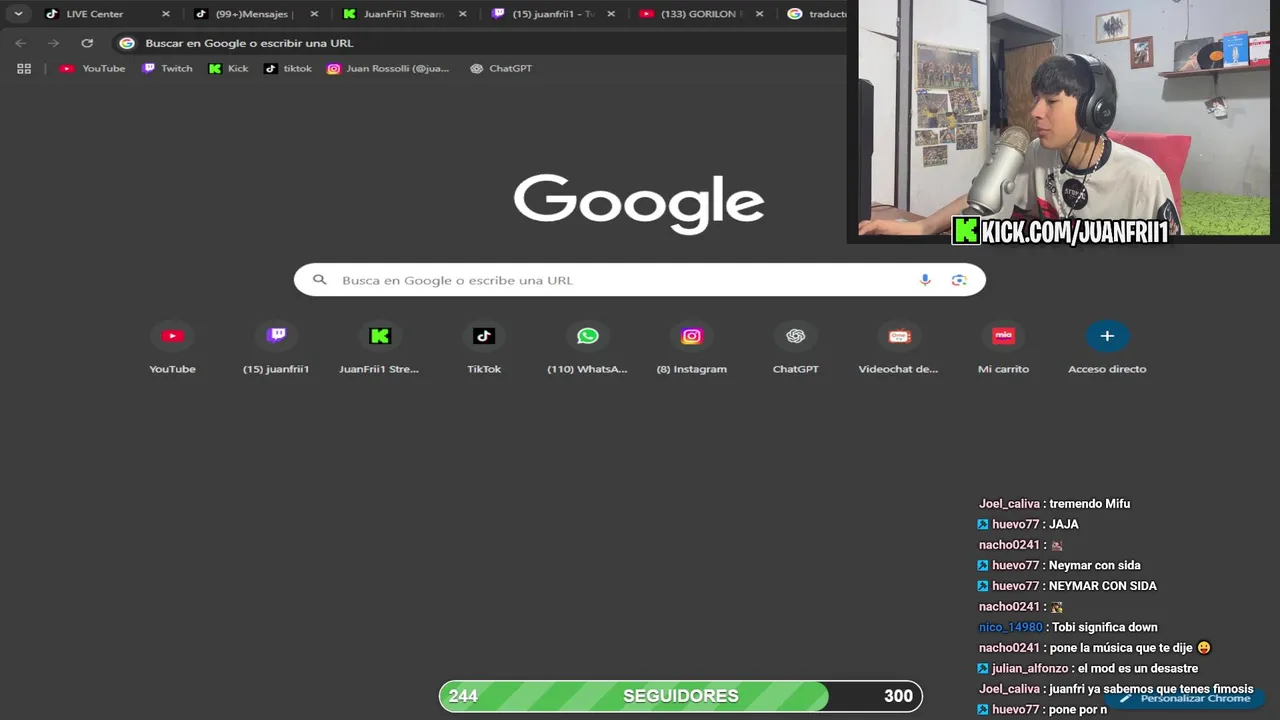
Task: Close the (15) juanfrii1 tab
Action: point(611,14)
